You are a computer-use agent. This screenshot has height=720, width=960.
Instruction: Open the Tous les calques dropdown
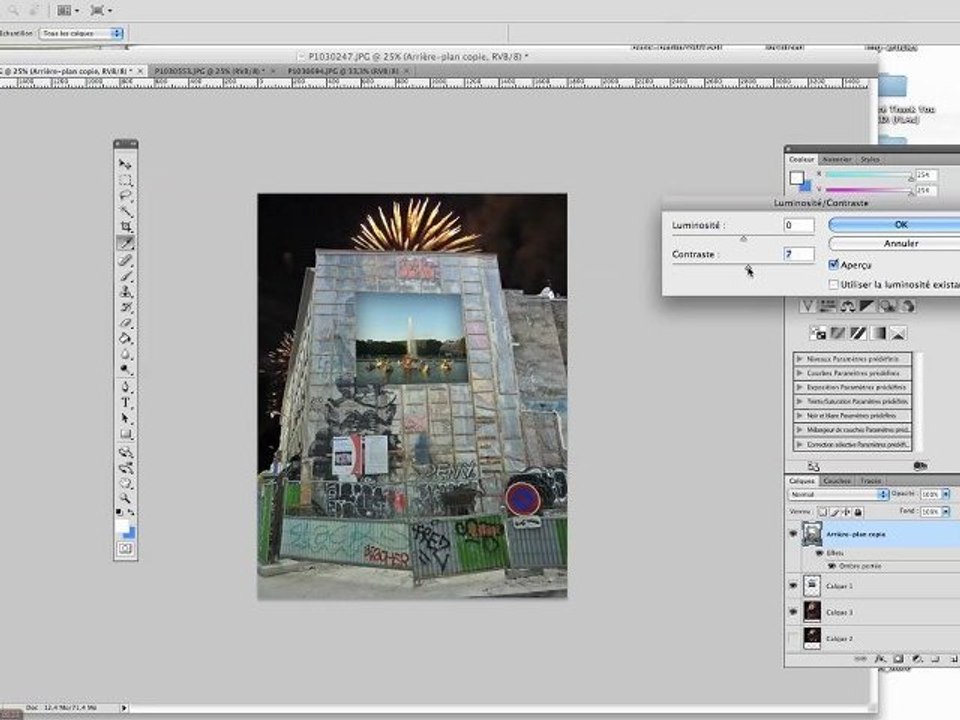[81, 33]
